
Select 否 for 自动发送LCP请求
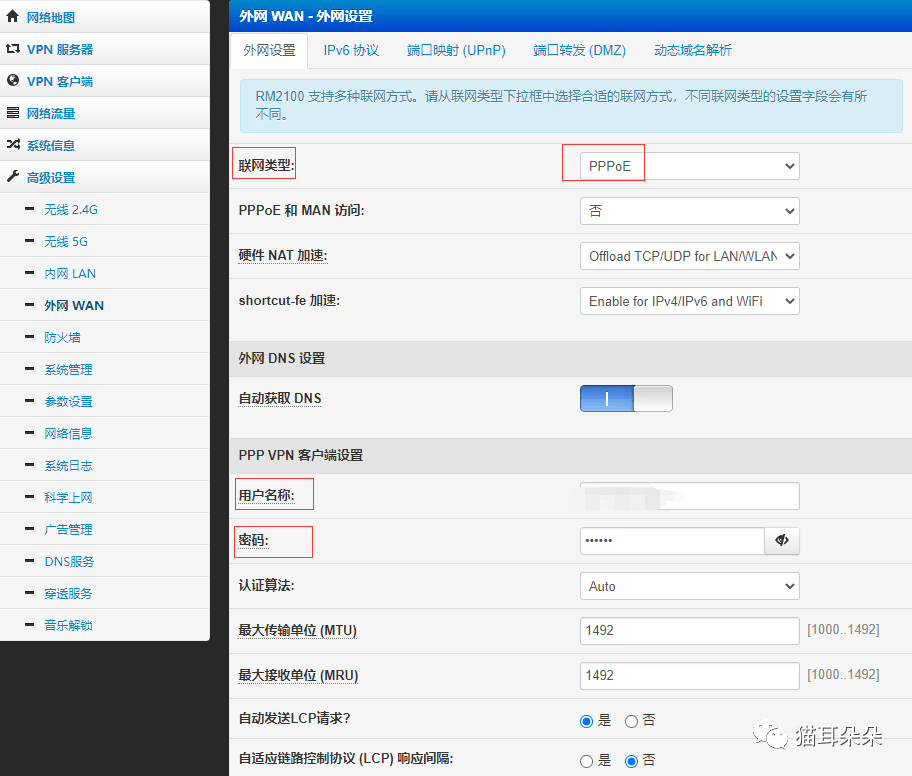[x=633, y=720]
